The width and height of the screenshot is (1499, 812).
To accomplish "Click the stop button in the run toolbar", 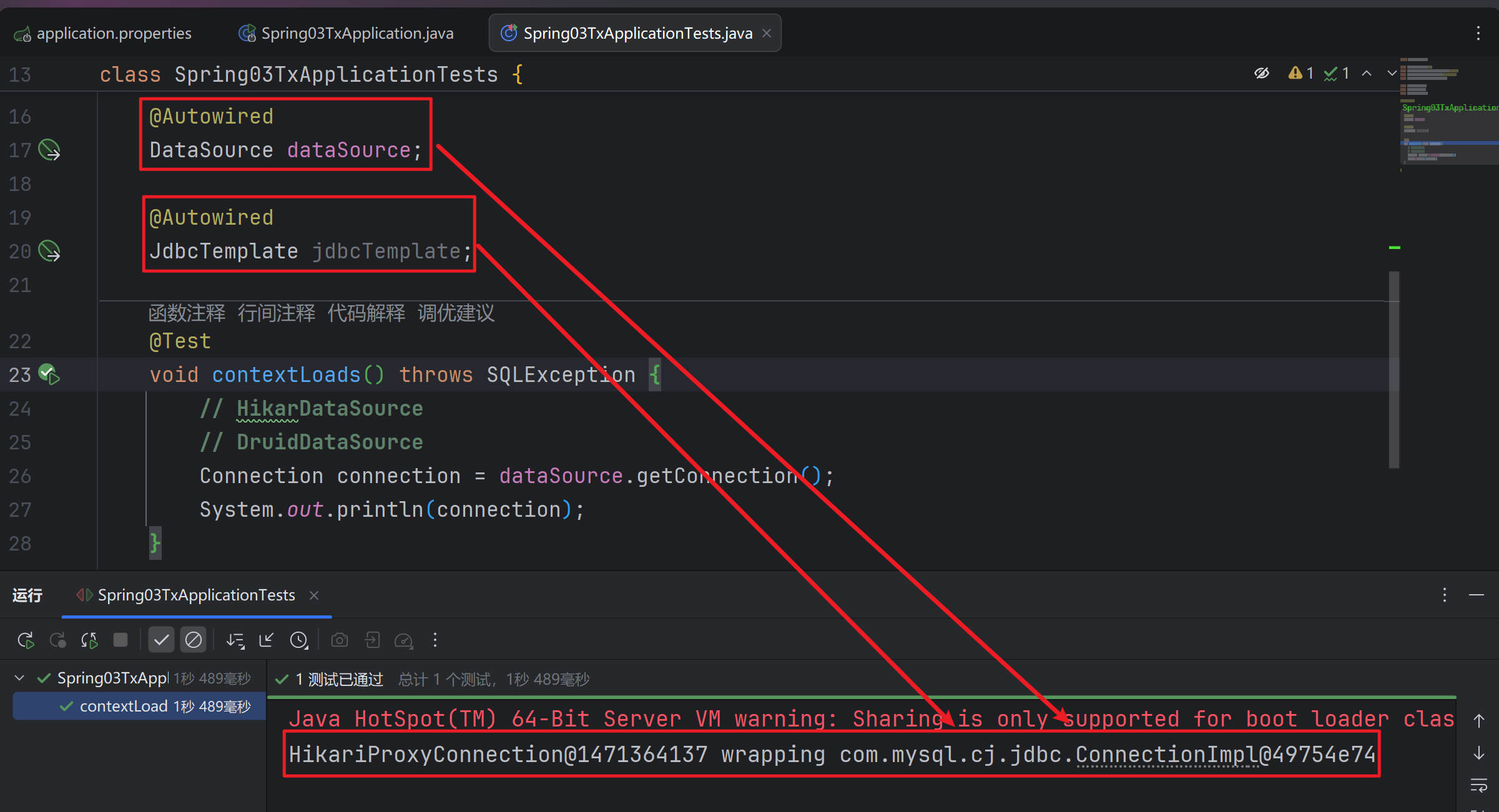I will coord(120,640).
